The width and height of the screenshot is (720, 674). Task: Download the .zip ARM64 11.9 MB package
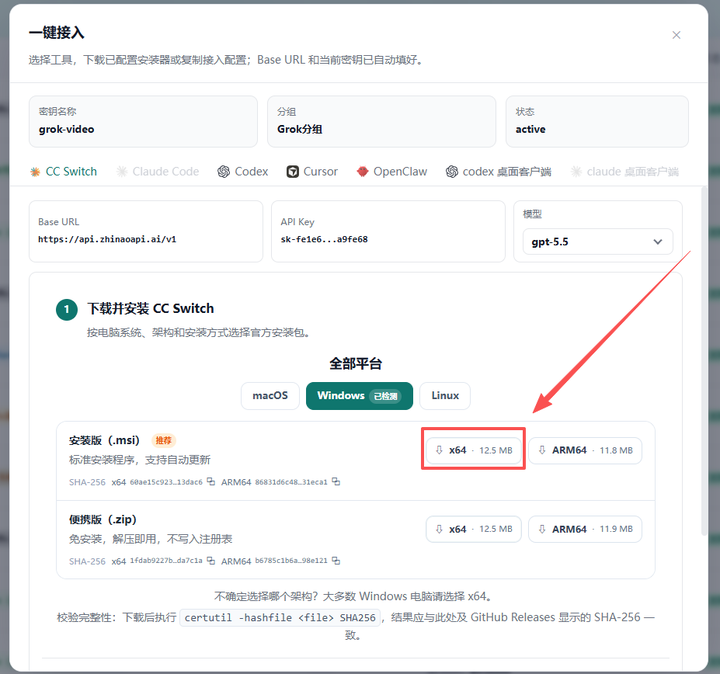point(585,529)
